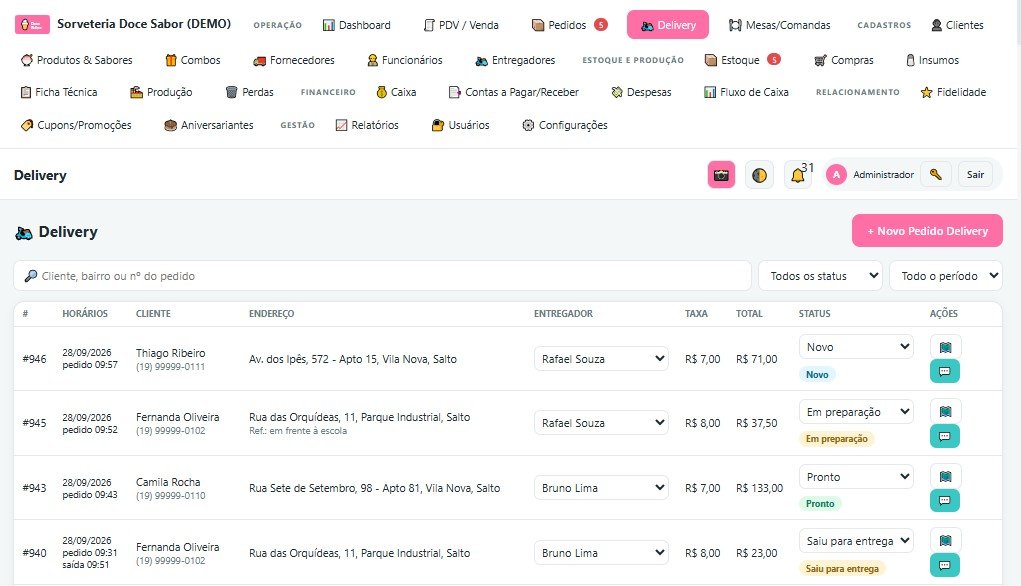Viewport: 1021px width, 586px height.
Task: Click the Novo Pedido Delivery button
Action: coord(927,230)
